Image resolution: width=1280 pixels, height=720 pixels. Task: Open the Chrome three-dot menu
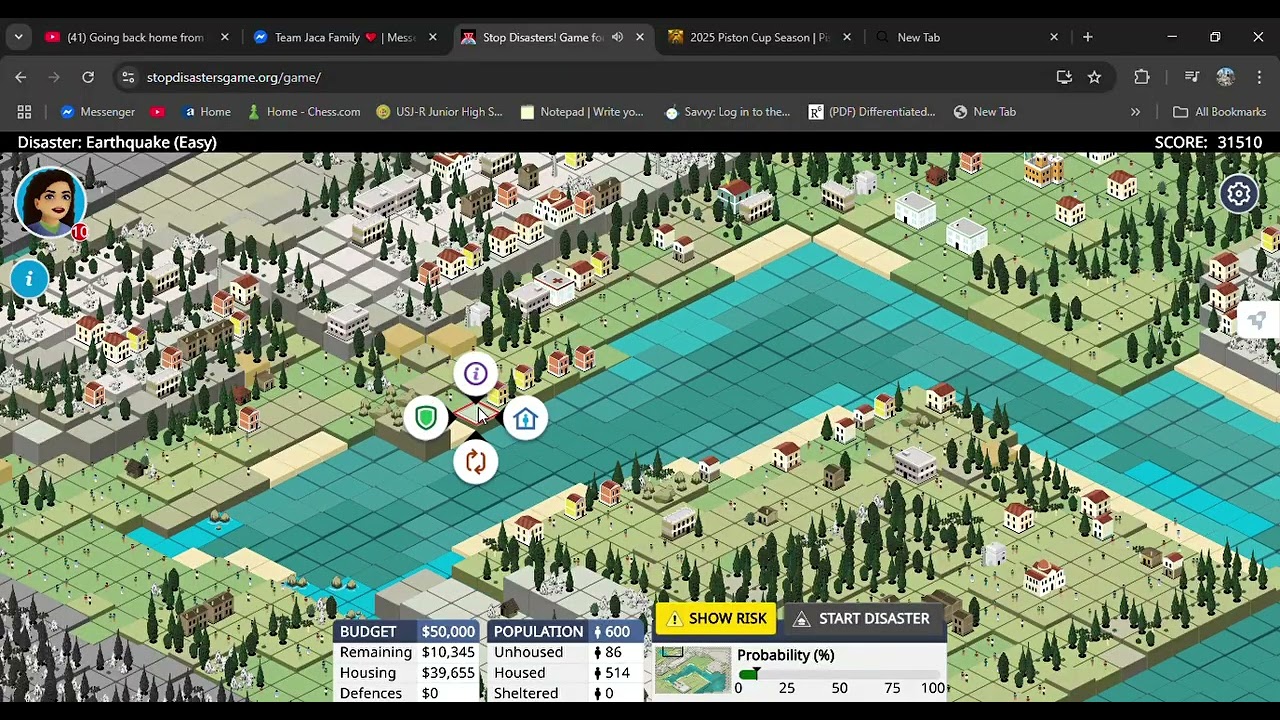click(1259, 77)
